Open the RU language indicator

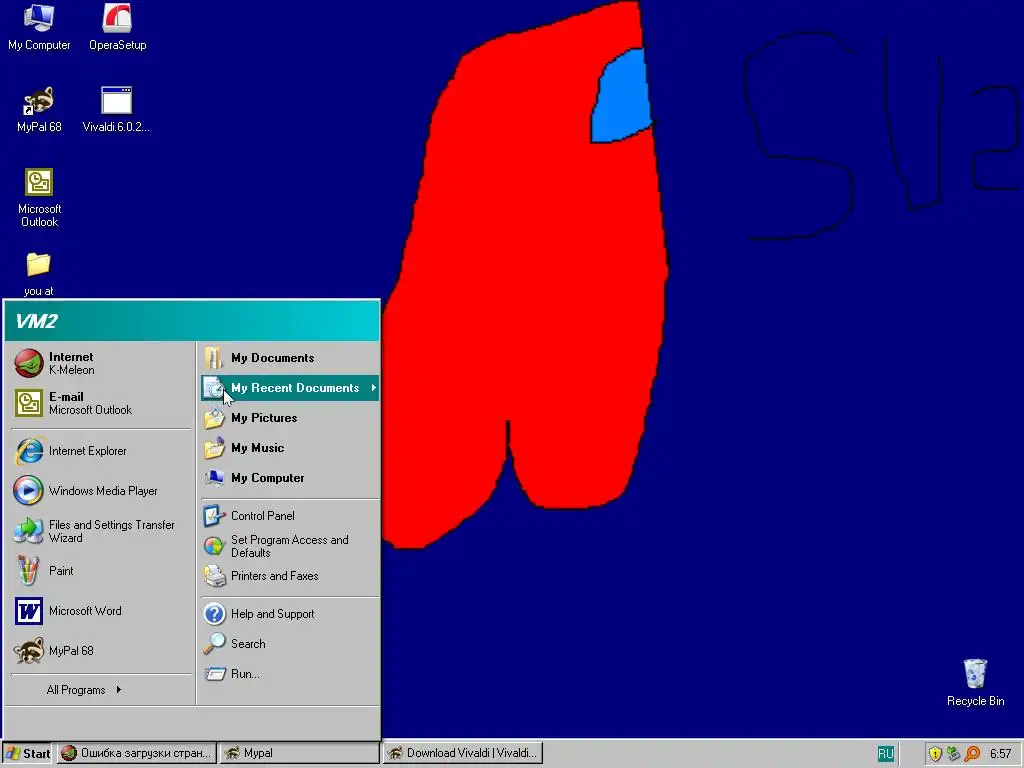[x=886, y=754]
